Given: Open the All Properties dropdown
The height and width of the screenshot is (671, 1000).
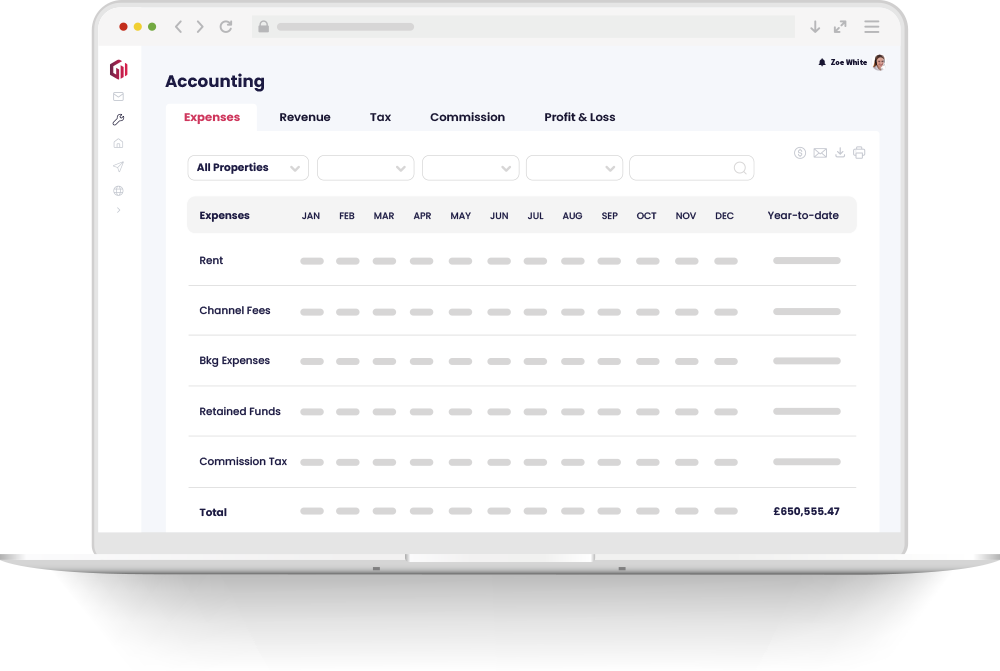Looking at the screenshot, I should click(248, 168).
